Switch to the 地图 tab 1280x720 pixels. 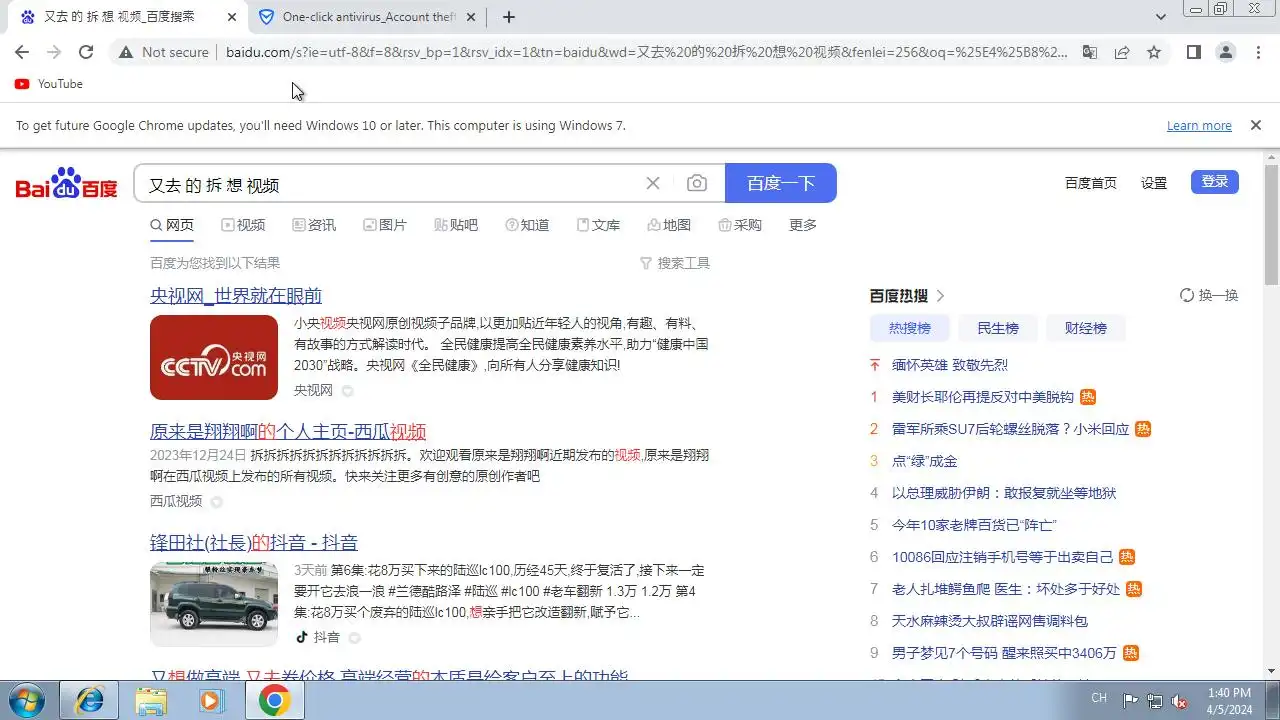click(669, 225)
